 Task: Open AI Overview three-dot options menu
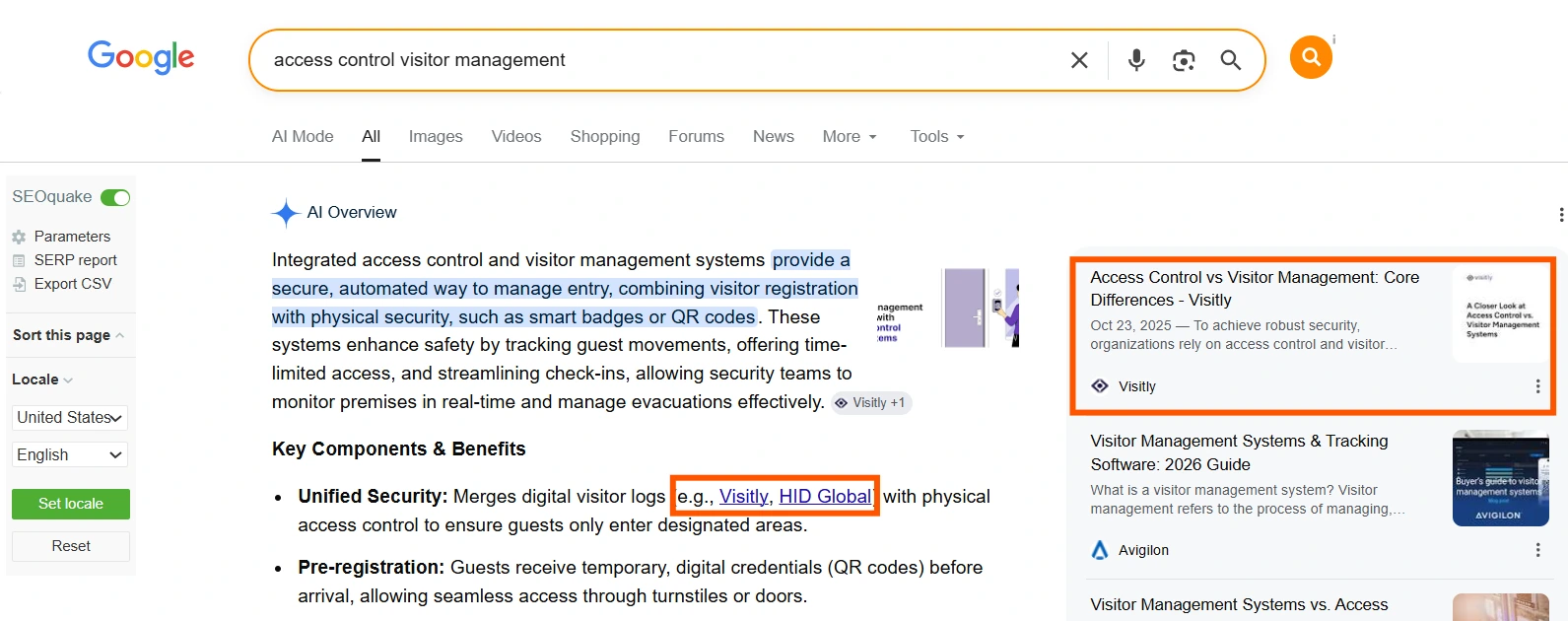pyautogui.click(x=1561, y=215)
